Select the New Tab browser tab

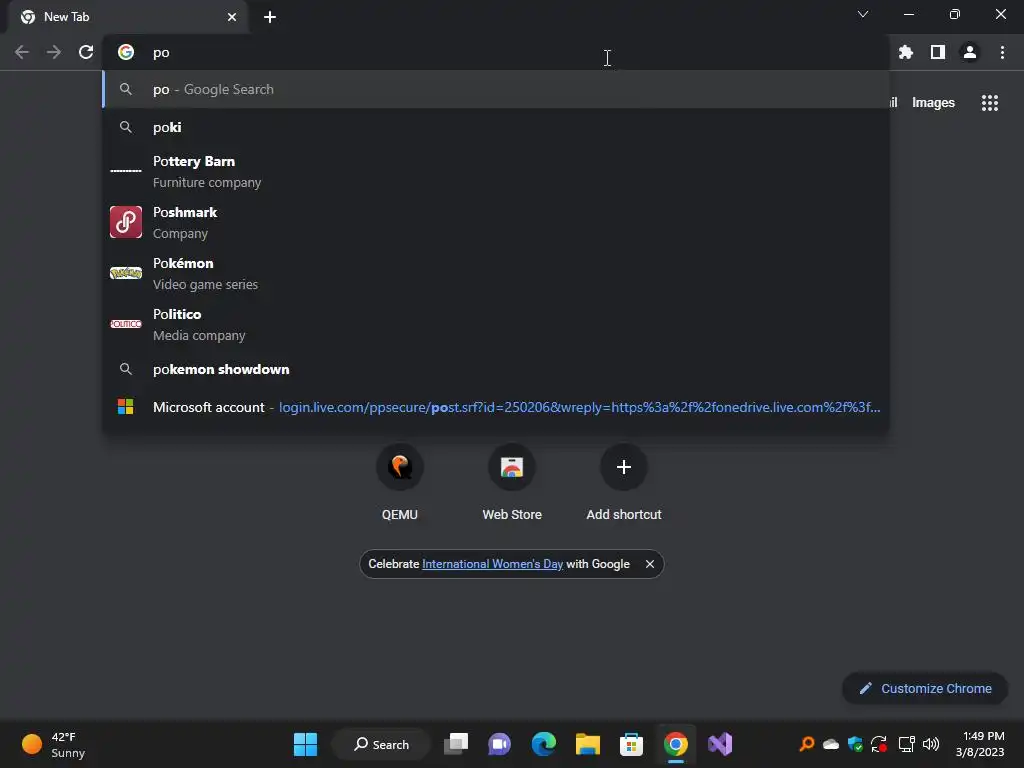coord(129,17)
